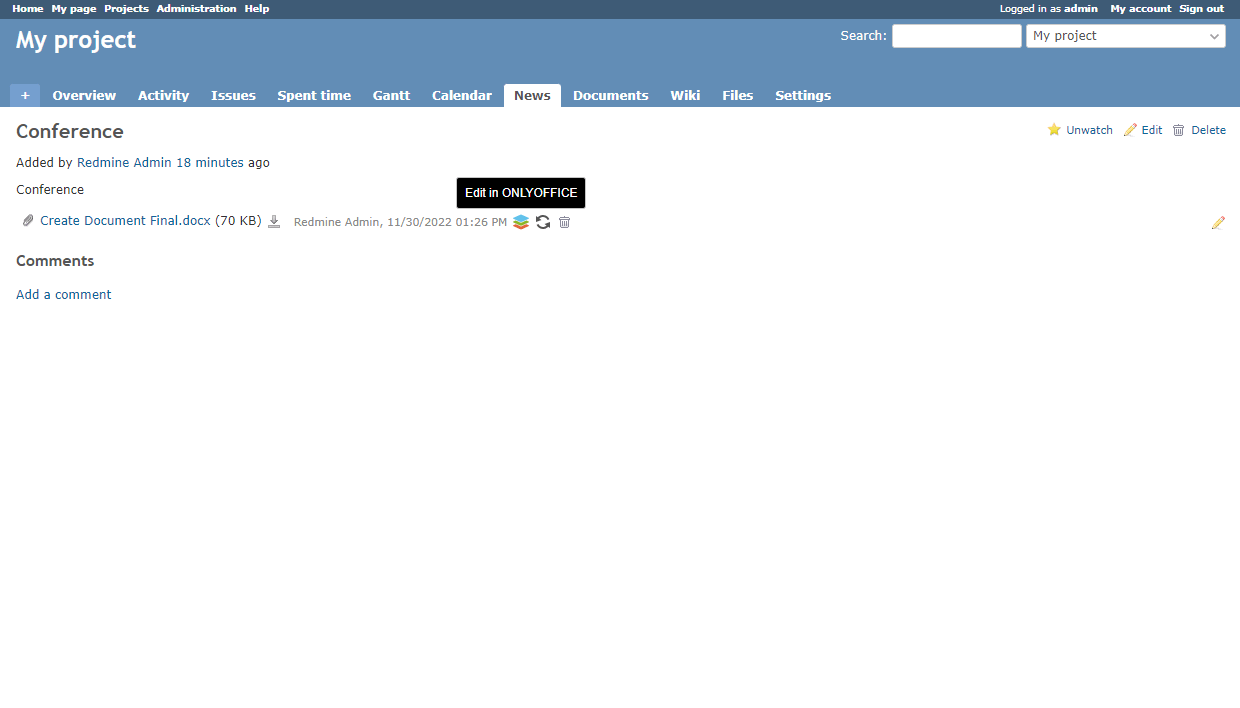Open the Documents tab

click(610, 95)
